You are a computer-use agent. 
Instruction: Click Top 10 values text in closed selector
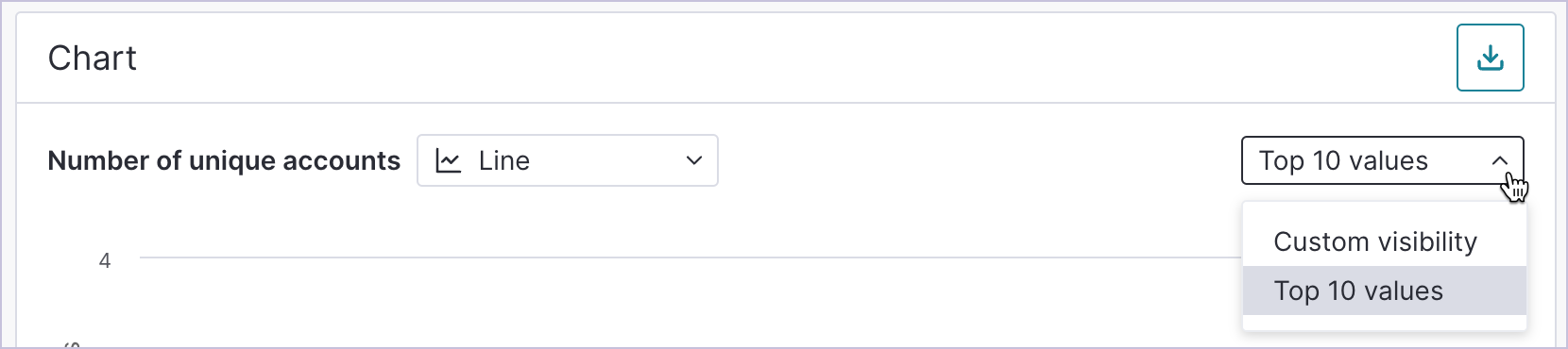click(1343, 161)
